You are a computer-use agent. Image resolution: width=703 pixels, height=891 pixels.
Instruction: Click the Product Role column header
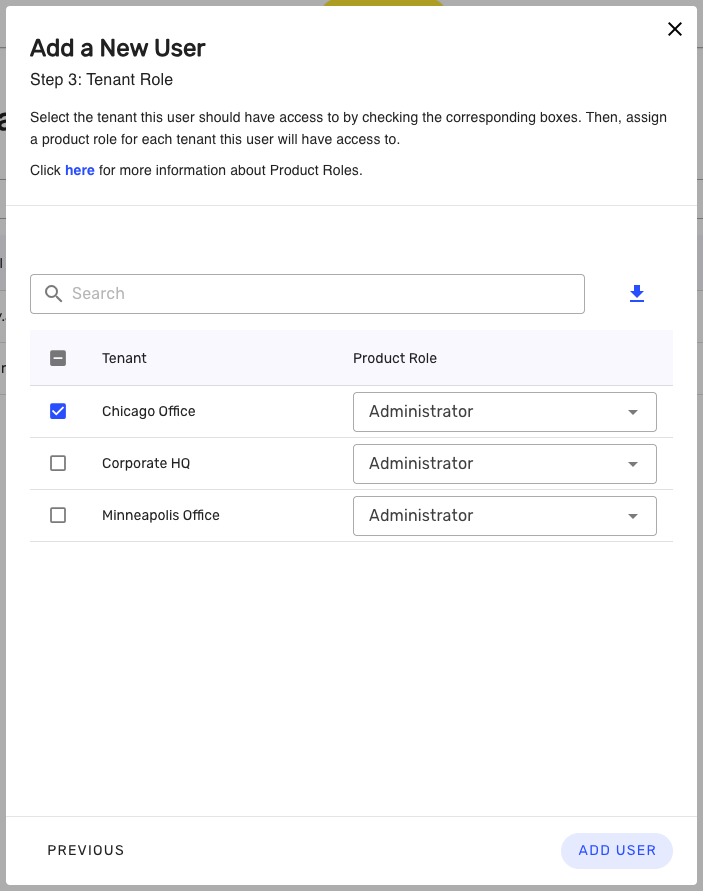pyautogui.click(x=395, y=358)
